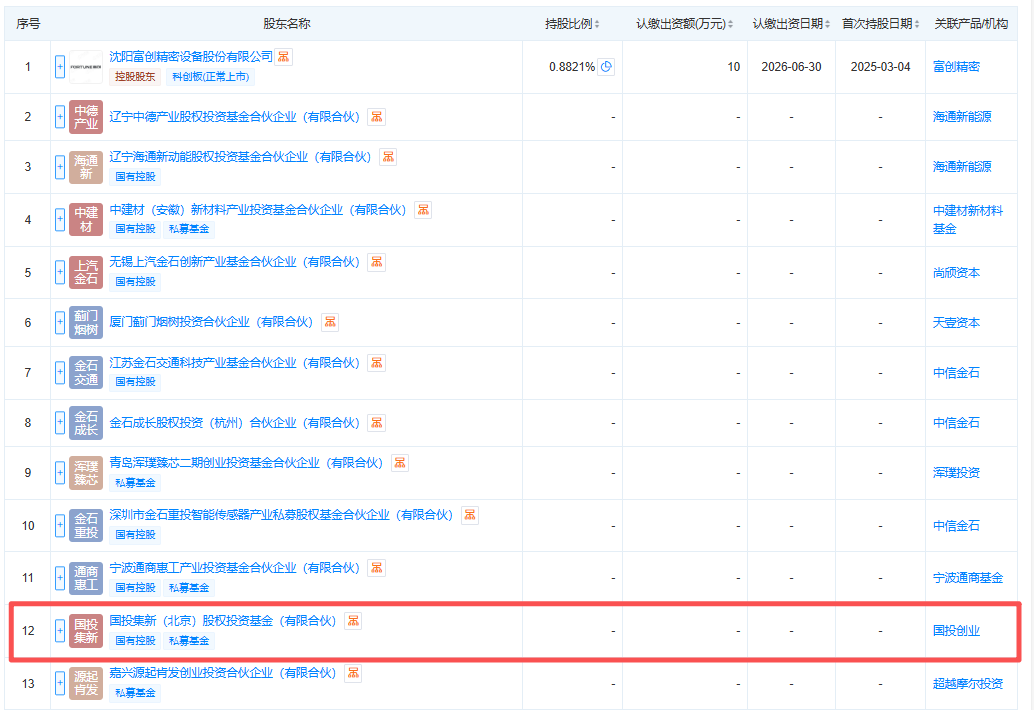Open 天壹资本 related institution link
Screen dimensions: 1034x710
[x=956, y=322]
